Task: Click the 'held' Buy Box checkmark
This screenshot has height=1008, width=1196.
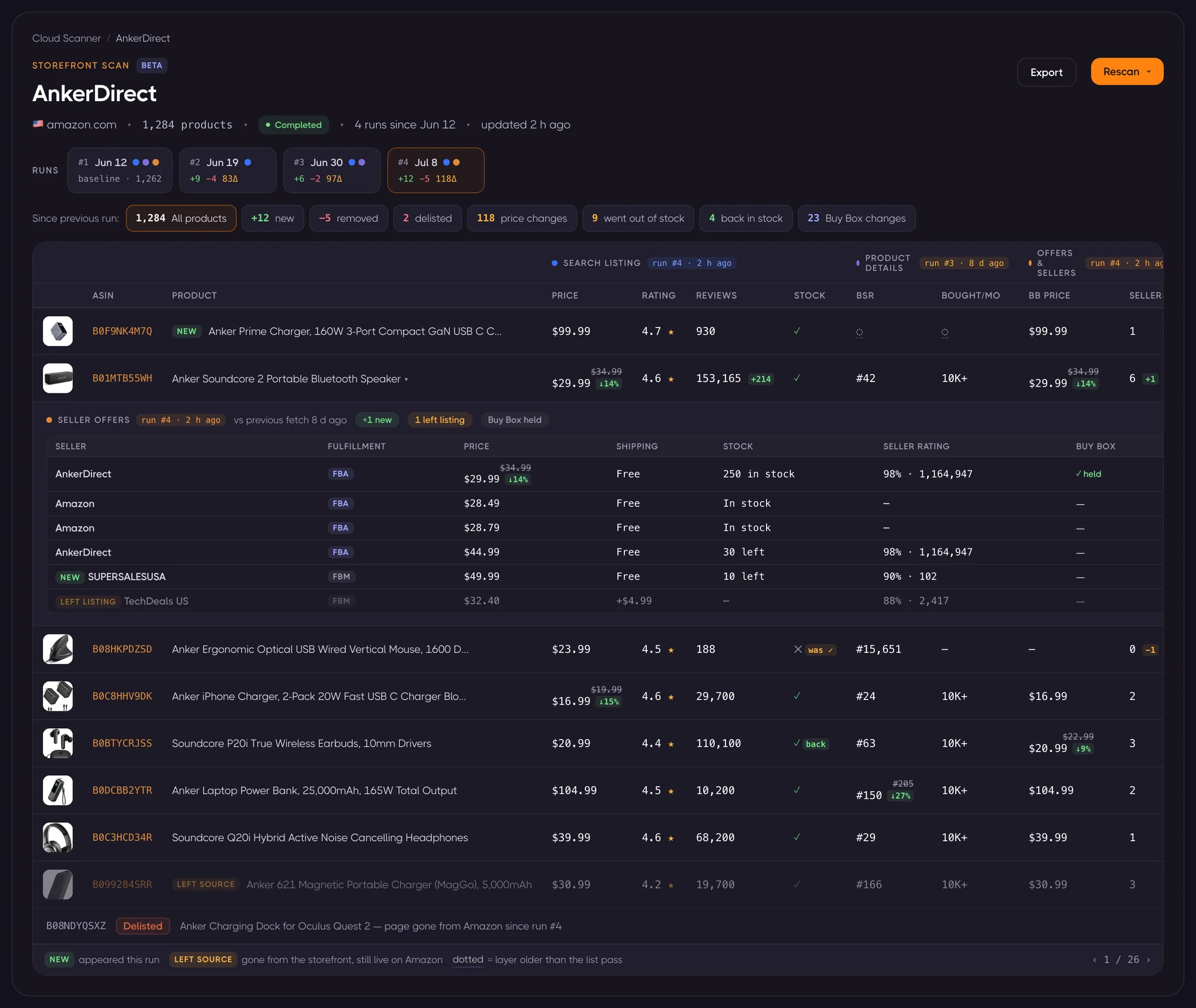Action: click(x=1088, y=474)
